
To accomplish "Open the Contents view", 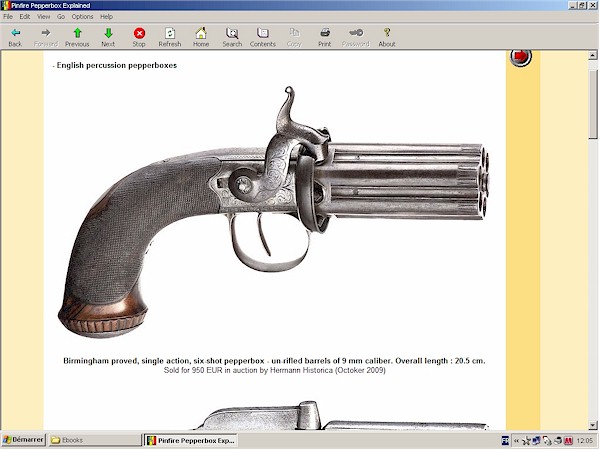I will pos(263,38).
